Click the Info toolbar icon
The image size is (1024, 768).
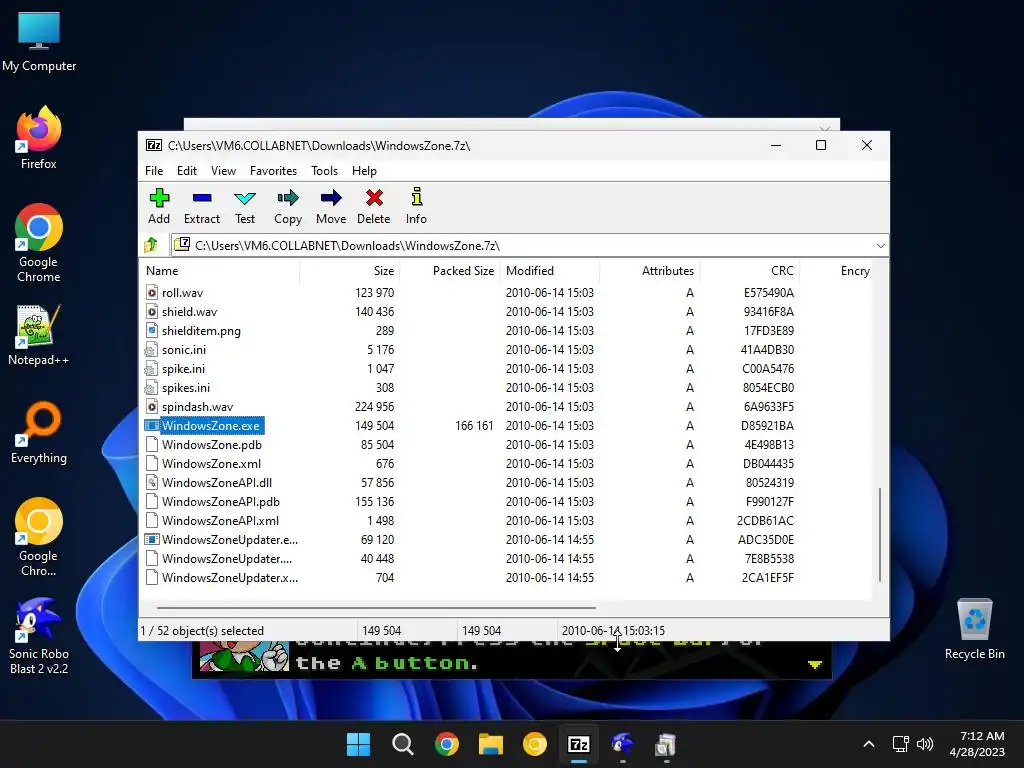point(416,206)
